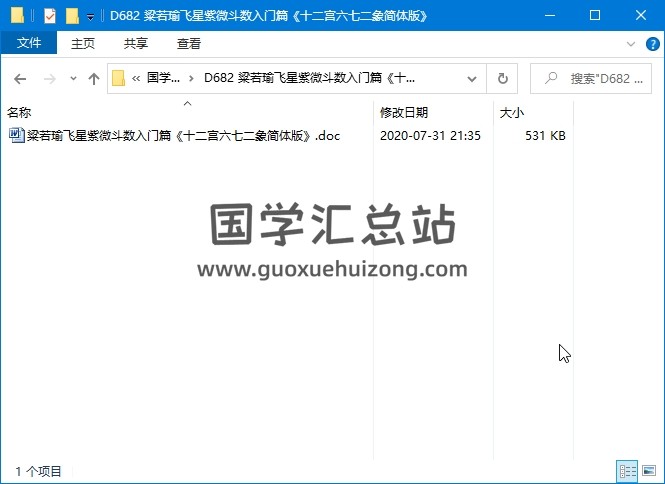This screenshot has height=484, width=665.
Task: Switch to large icons view in the status bar
Action: point(649,470)
